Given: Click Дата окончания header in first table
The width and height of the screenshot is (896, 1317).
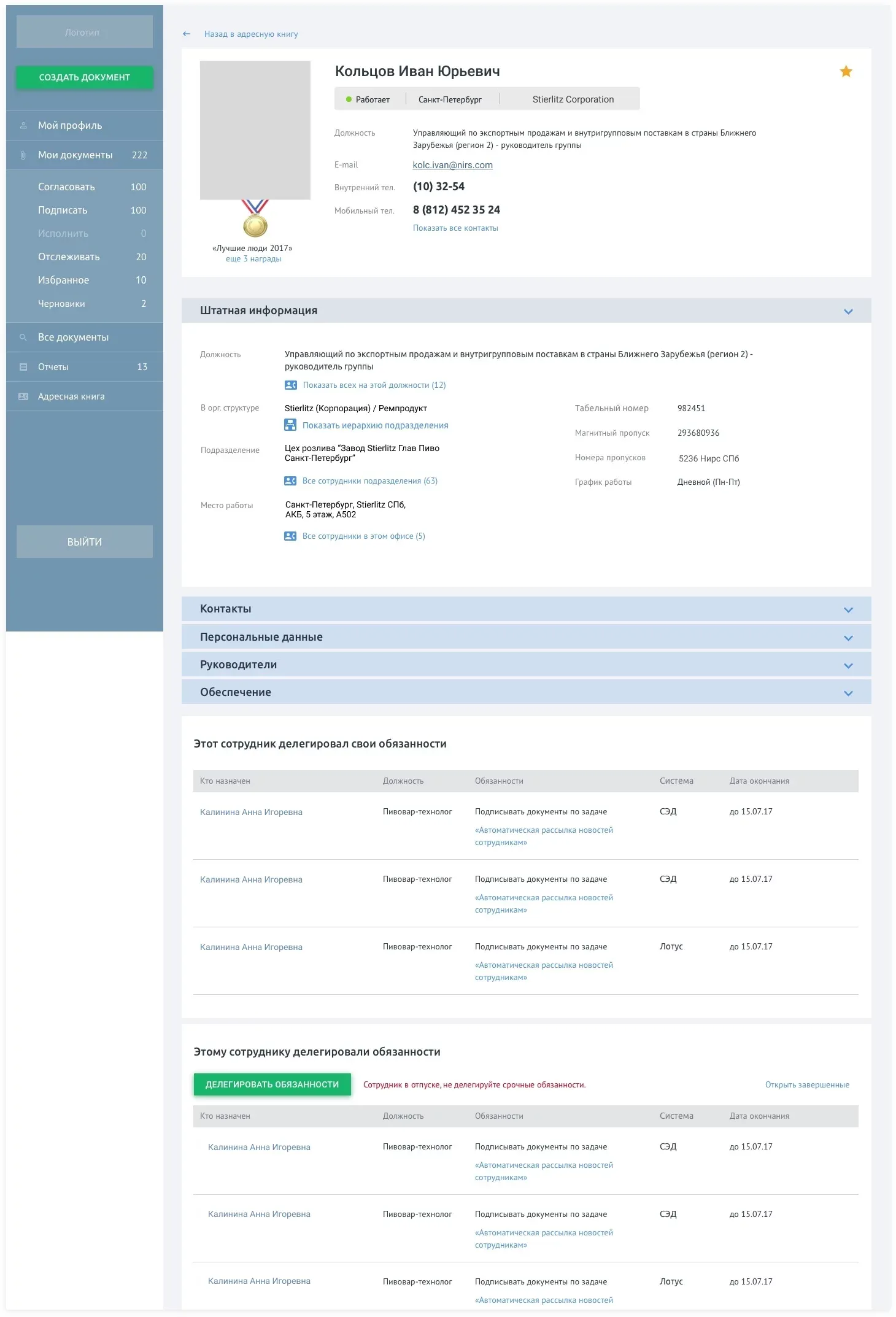Looking at the screenshot, I should pos(759,781).
